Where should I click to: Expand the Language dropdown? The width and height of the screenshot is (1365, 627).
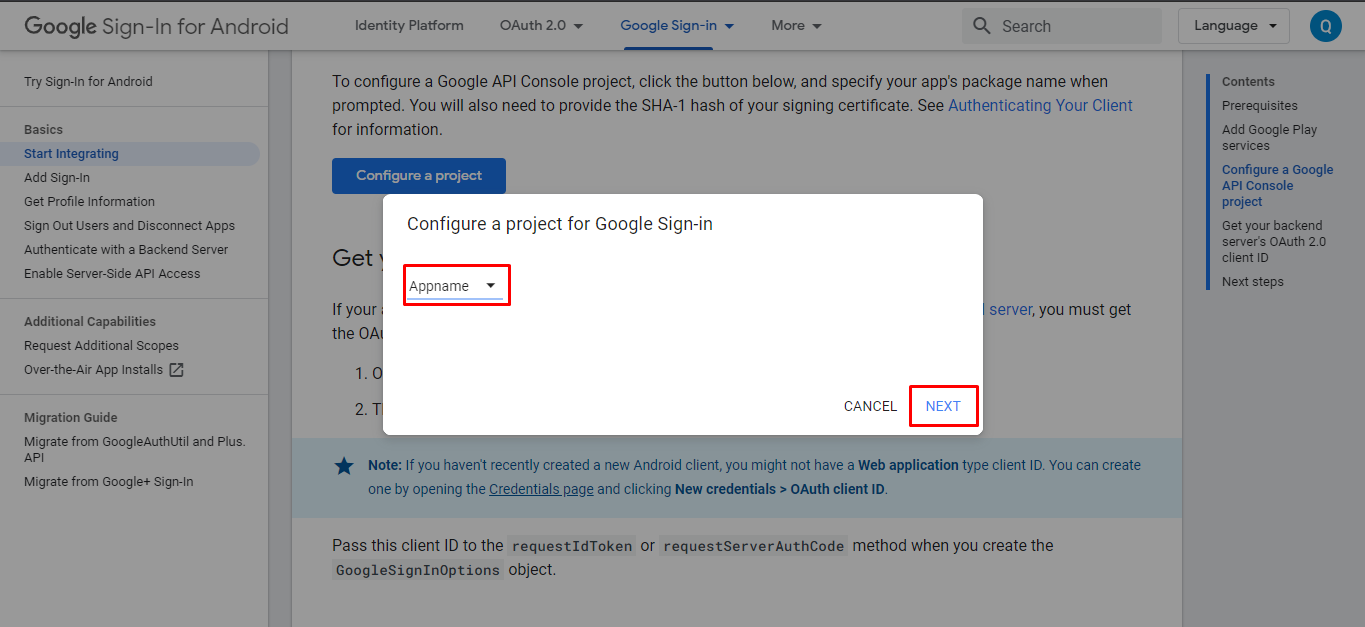coord(1233,26)
